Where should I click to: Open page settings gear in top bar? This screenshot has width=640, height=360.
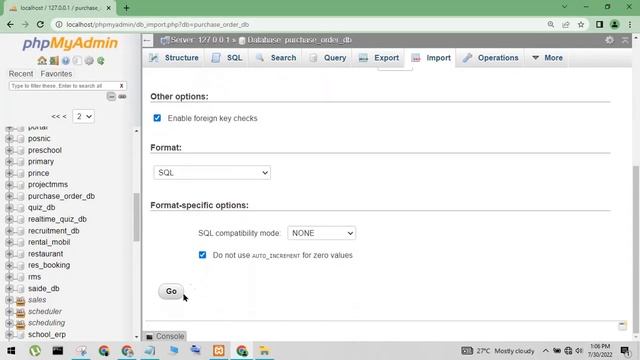[x=609, y=40]
